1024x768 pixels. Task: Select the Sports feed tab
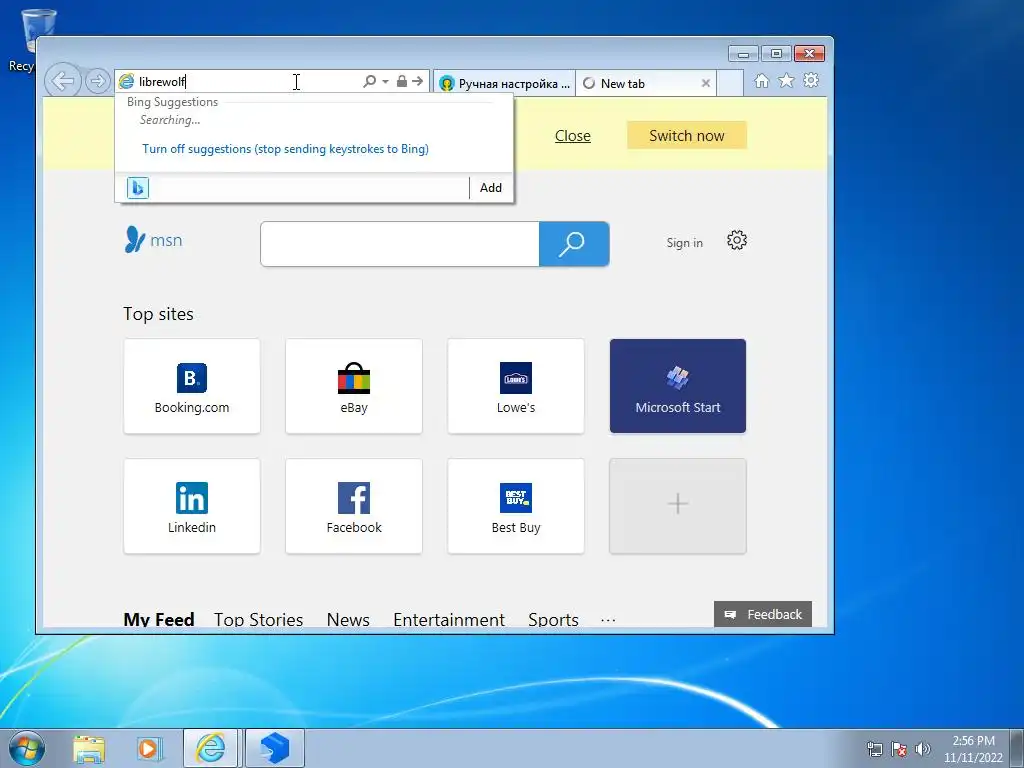[x=553, y=618]
